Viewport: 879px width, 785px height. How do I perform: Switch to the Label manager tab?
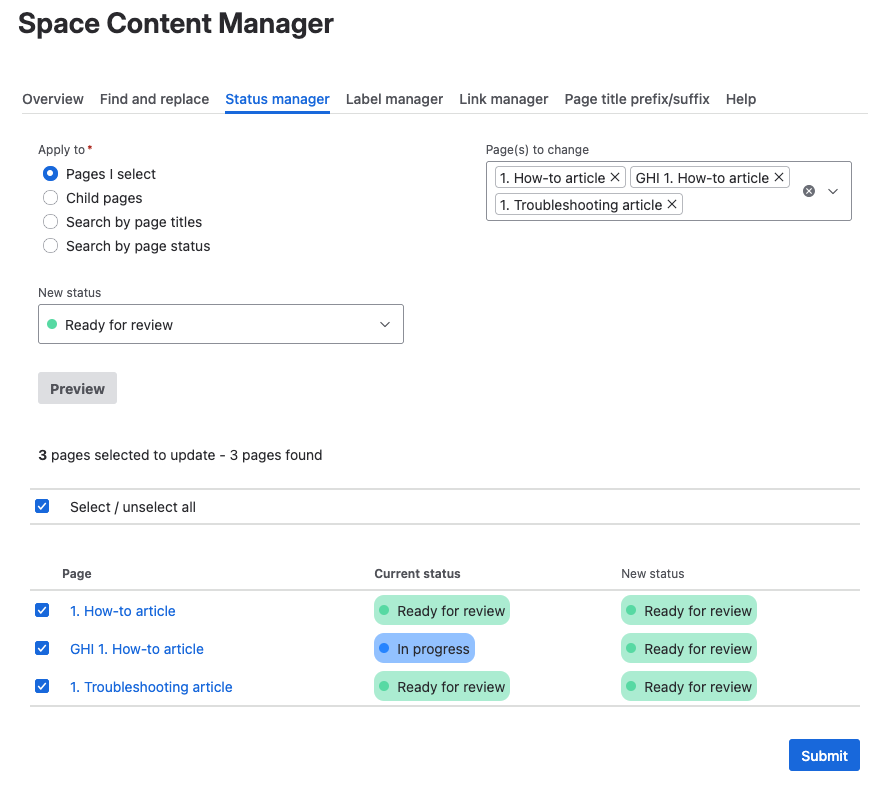tap(394, 99)
